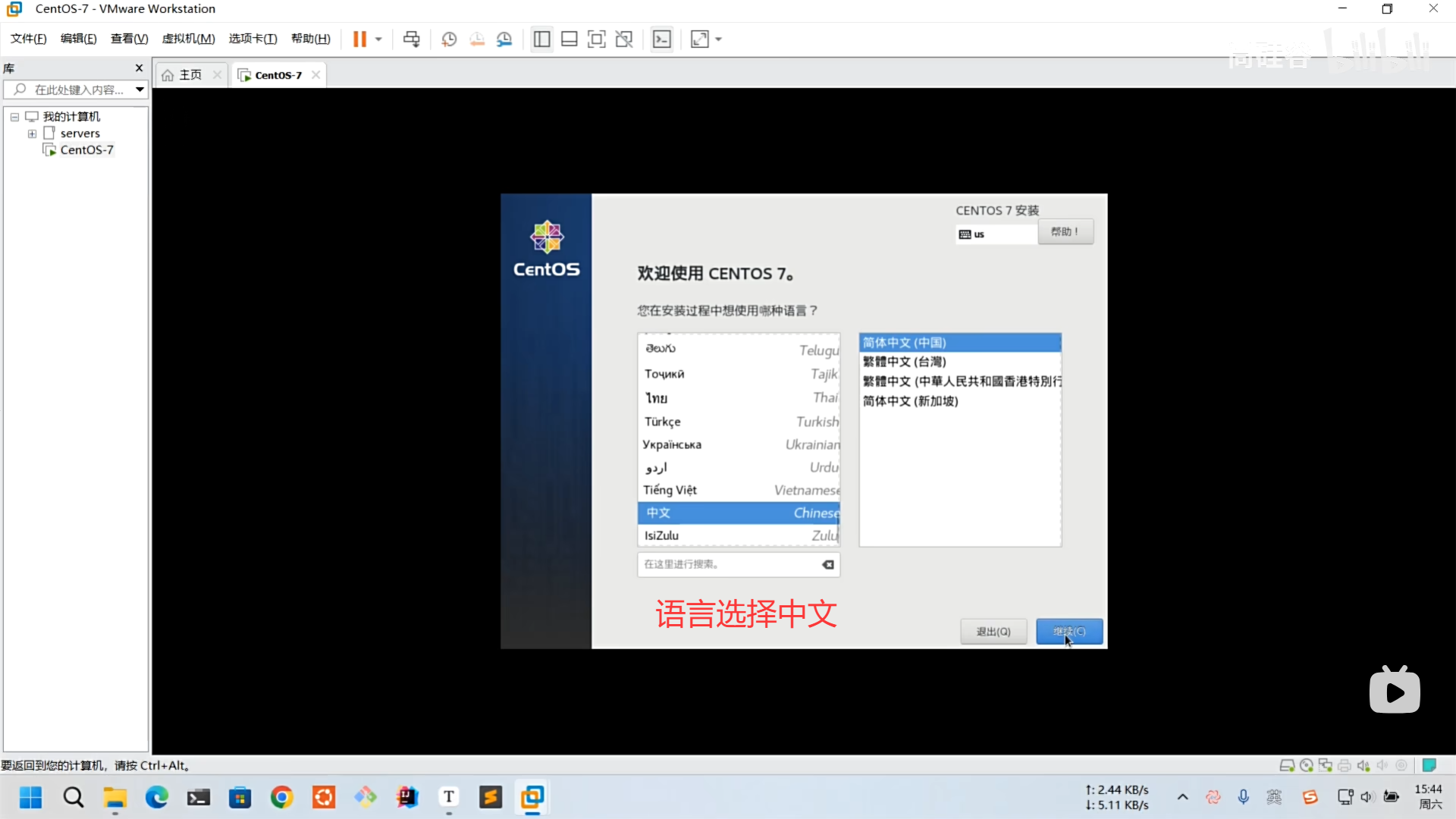Open the 虚拟机(M) menu

point(188,39)
